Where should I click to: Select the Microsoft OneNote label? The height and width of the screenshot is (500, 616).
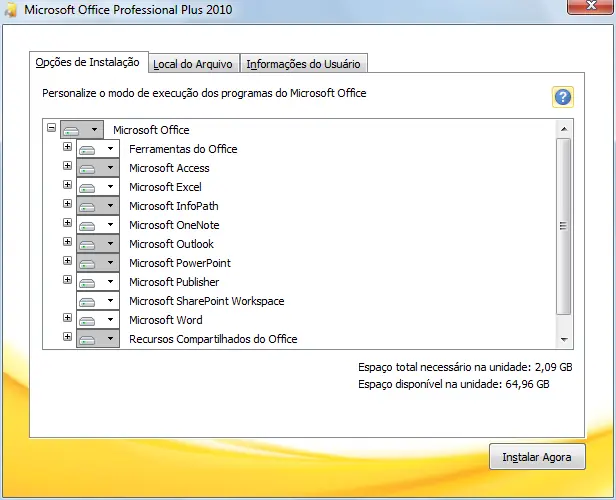[x=174, y=225]
